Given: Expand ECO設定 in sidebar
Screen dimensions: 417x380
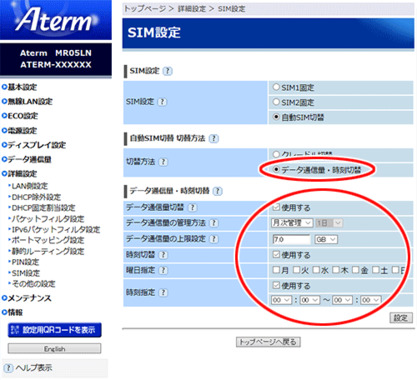Looking at the screenshot, I should 20,116.
